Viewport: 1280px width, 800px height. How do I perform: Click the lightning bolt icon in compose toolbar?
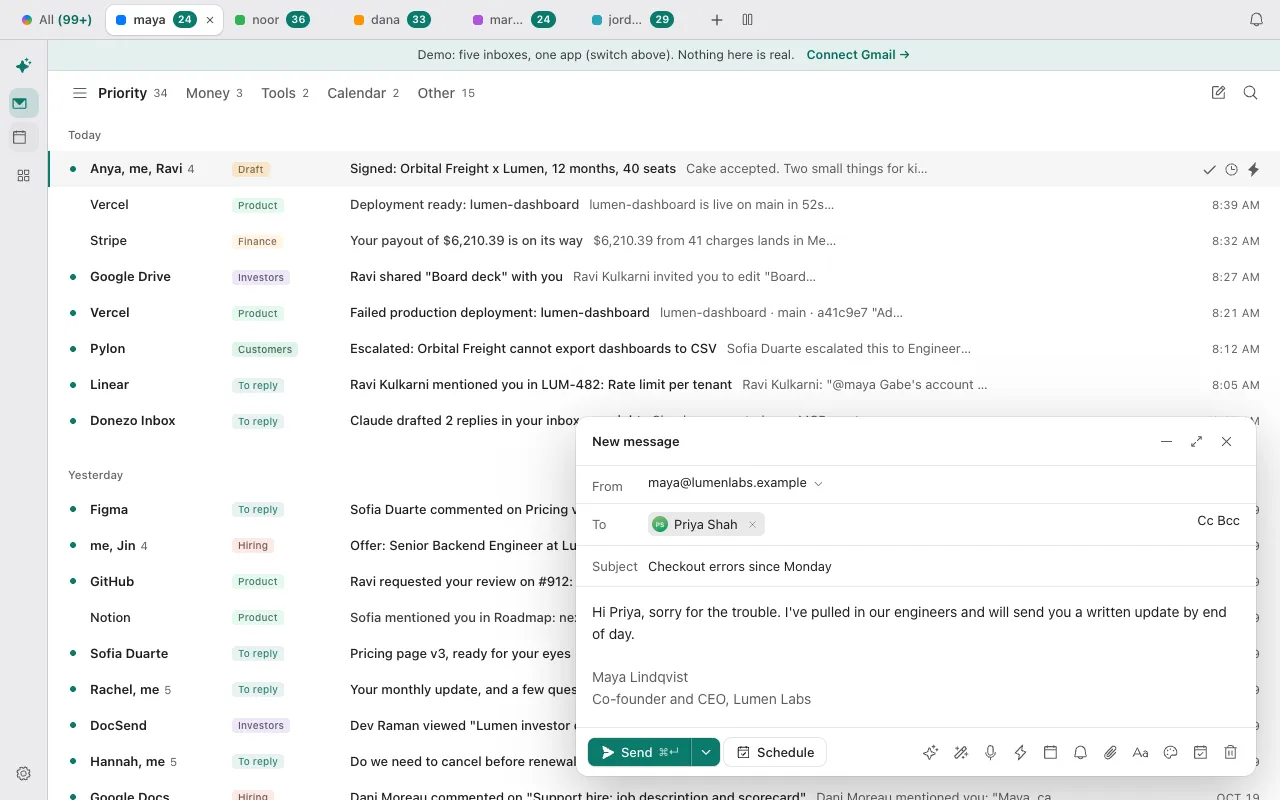[1020, 753]
